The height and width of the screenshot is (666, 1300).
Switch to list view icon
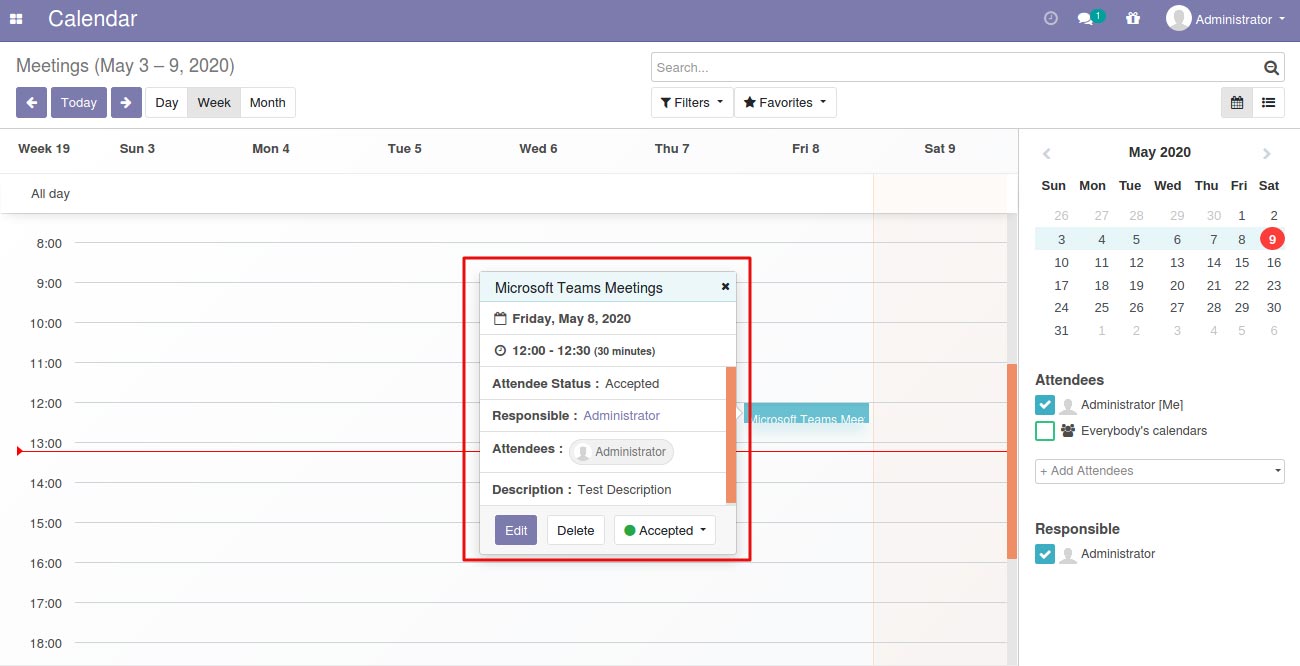1269,102
